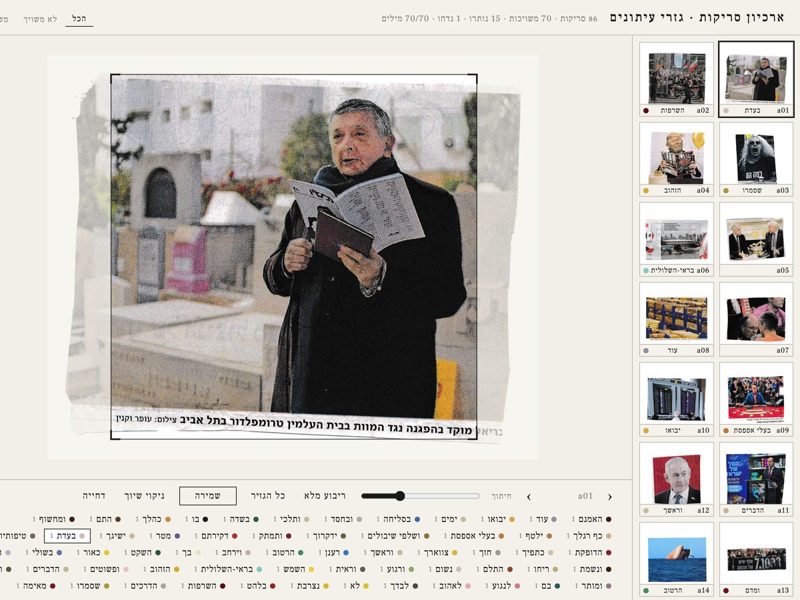The height and width of the screenshot is (600, 800).
Task: Click the התם word chip
Action: click(106, 519)
